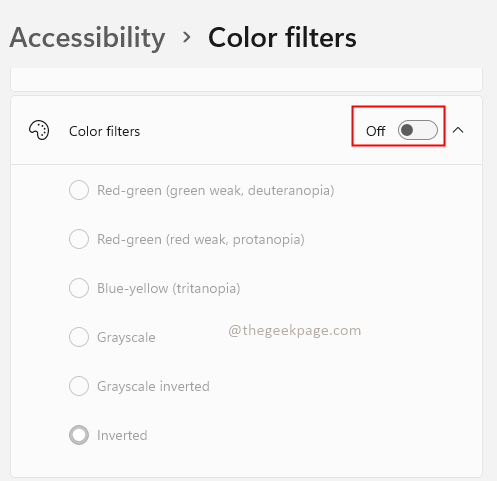
Task: Click the 'Red-green (red weak, protanopia)' text
Action: point(201,240)
